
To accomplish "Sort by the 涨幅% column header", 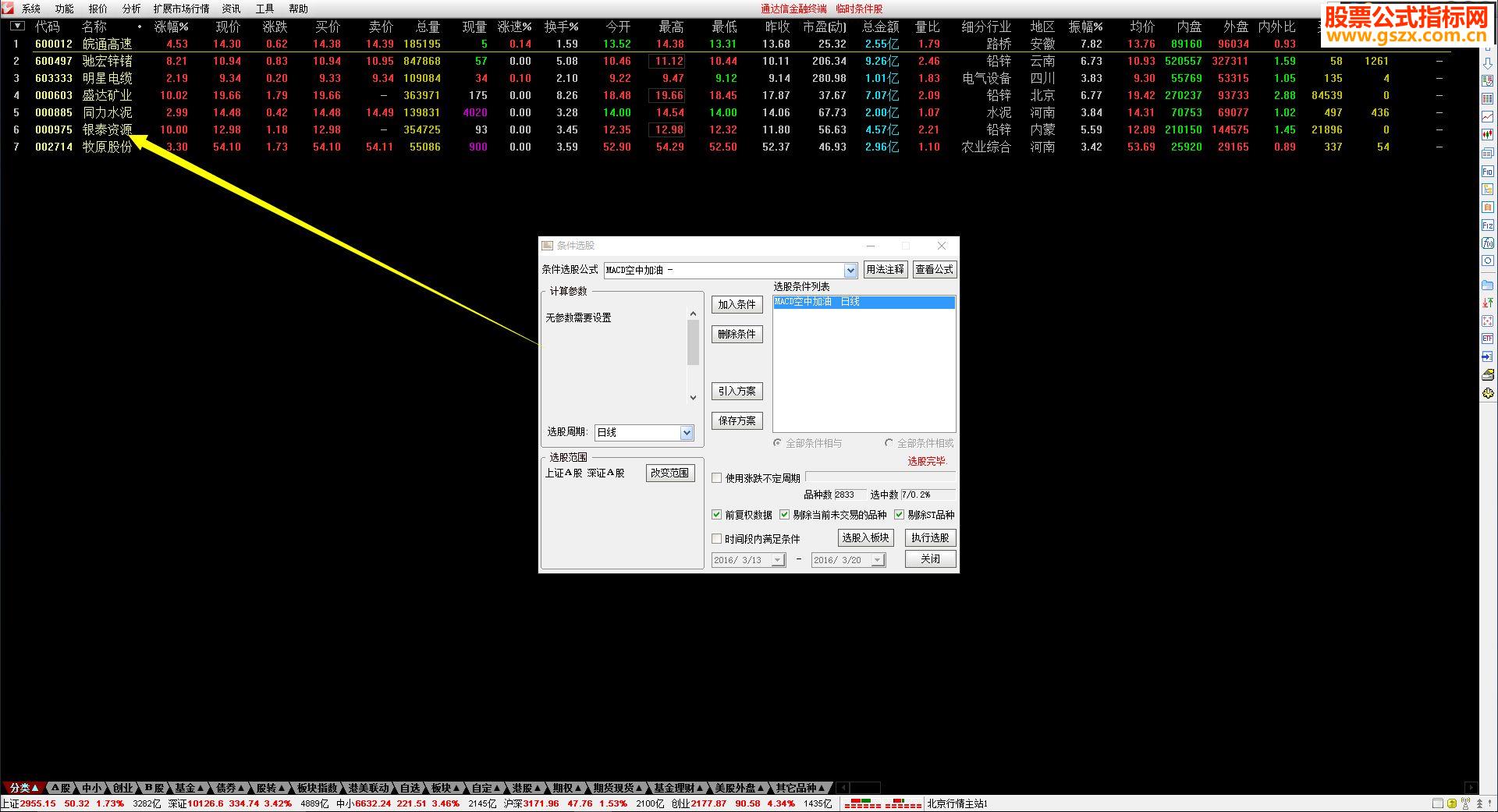I will 172,27.
